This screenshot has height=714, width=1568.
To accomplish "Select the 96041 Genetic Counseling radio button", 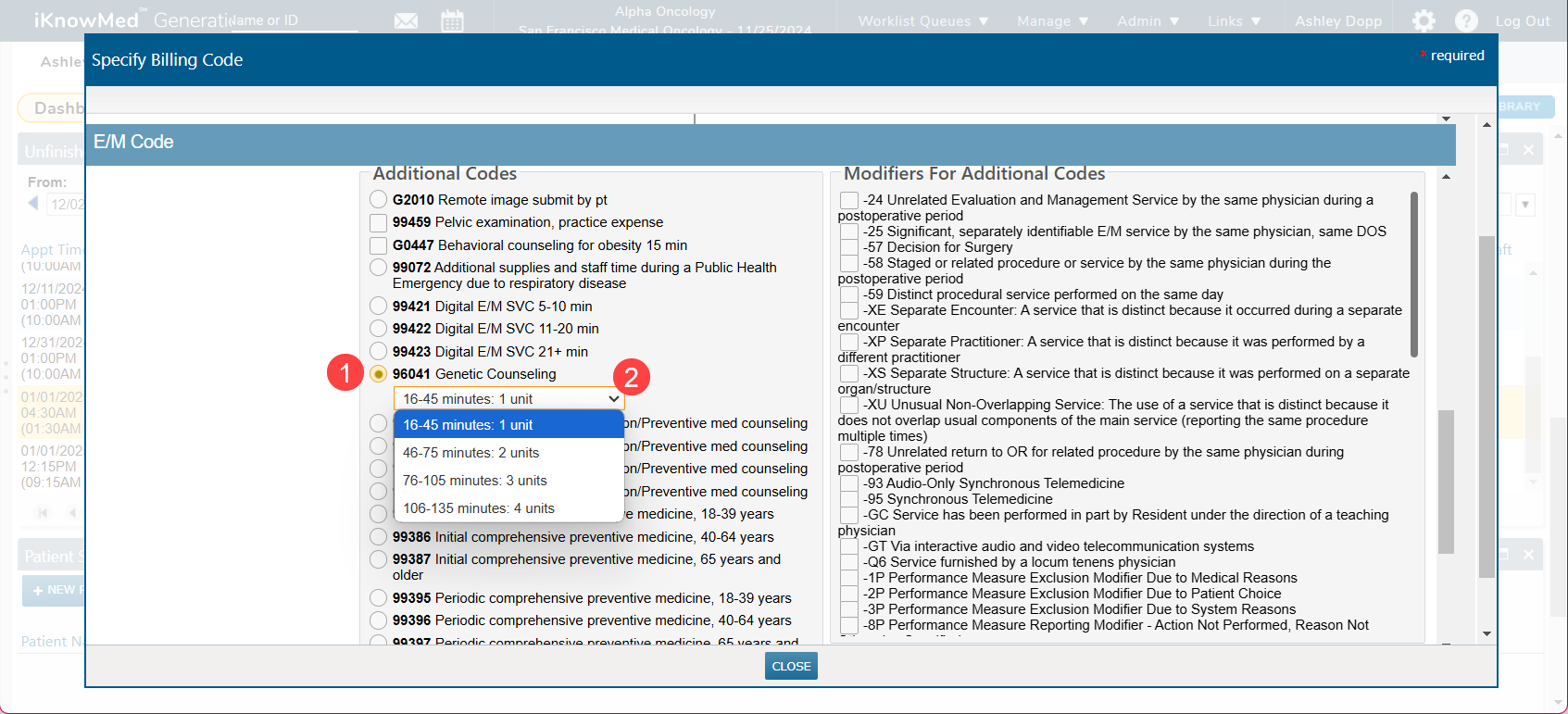I will coord(378,374).
